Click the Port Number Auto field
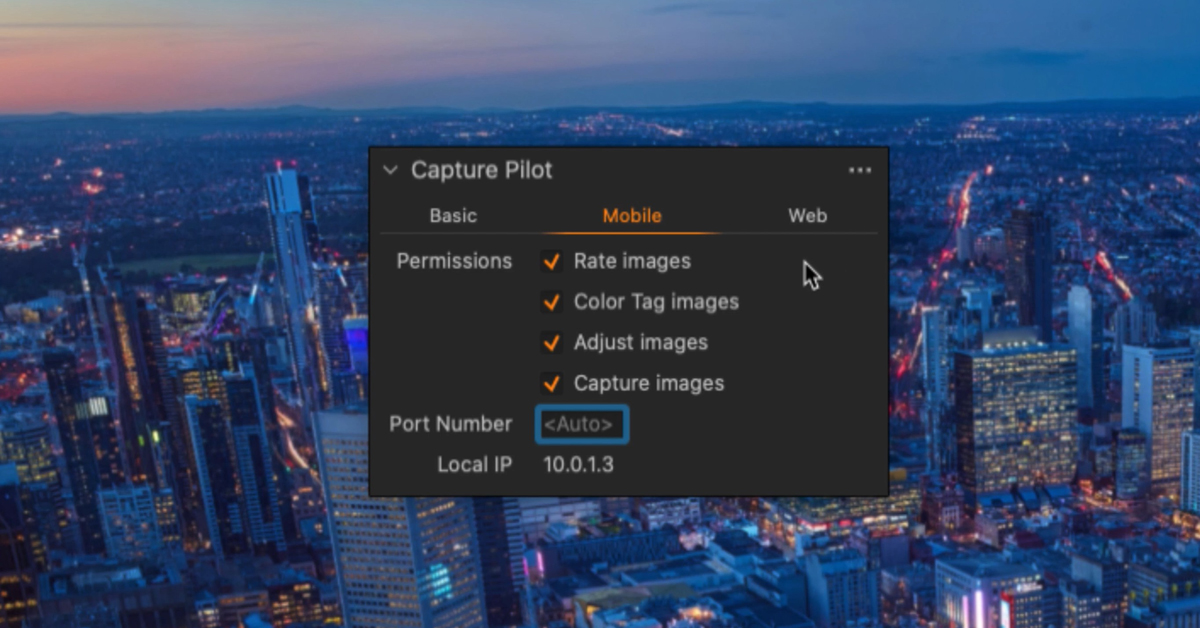 [581, 425]
